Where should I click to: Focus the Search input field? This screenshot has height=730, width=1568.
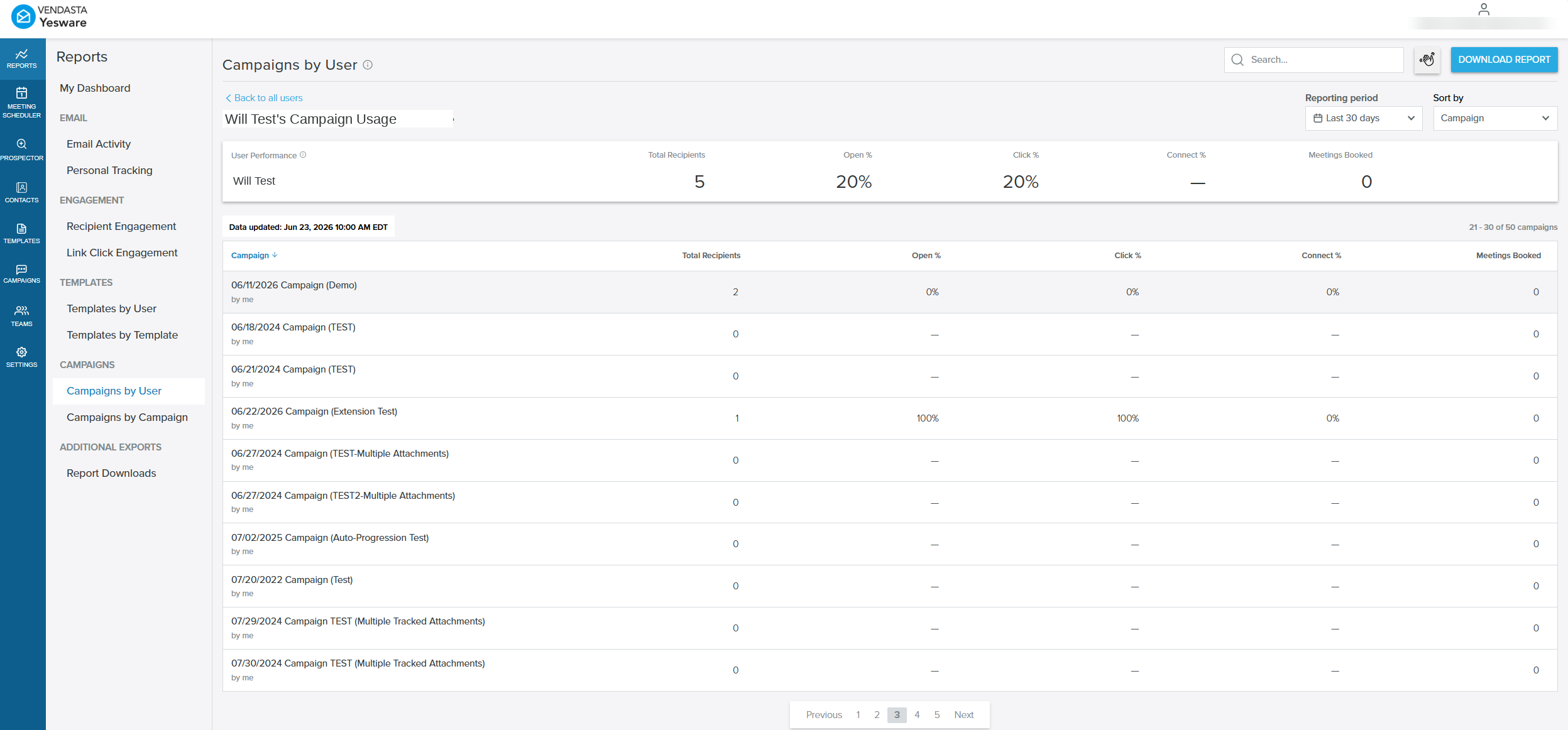click(1313, 60)
